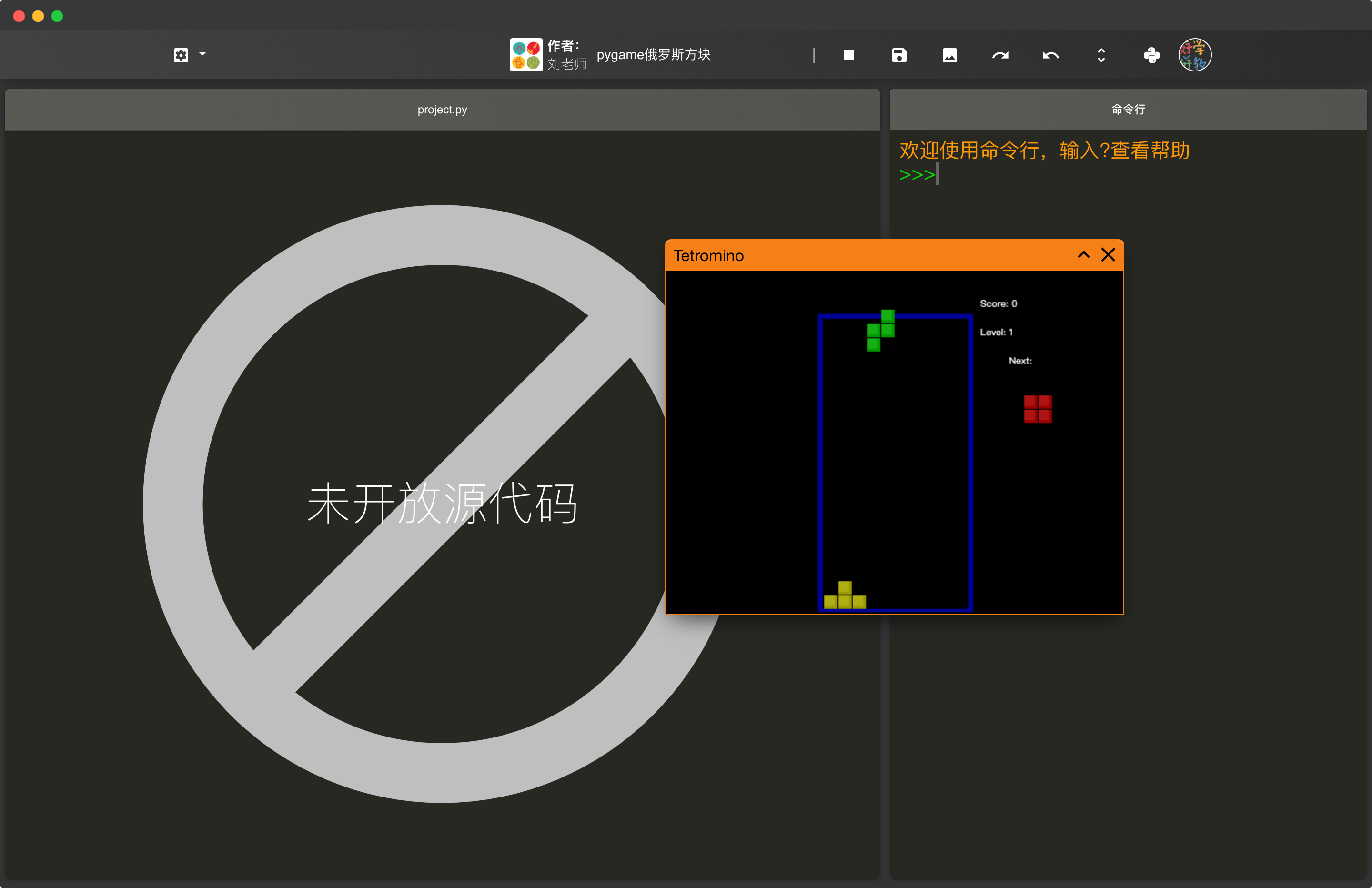
Task: Click the up-down expand arrows icon
Action: click(1101, 55)
